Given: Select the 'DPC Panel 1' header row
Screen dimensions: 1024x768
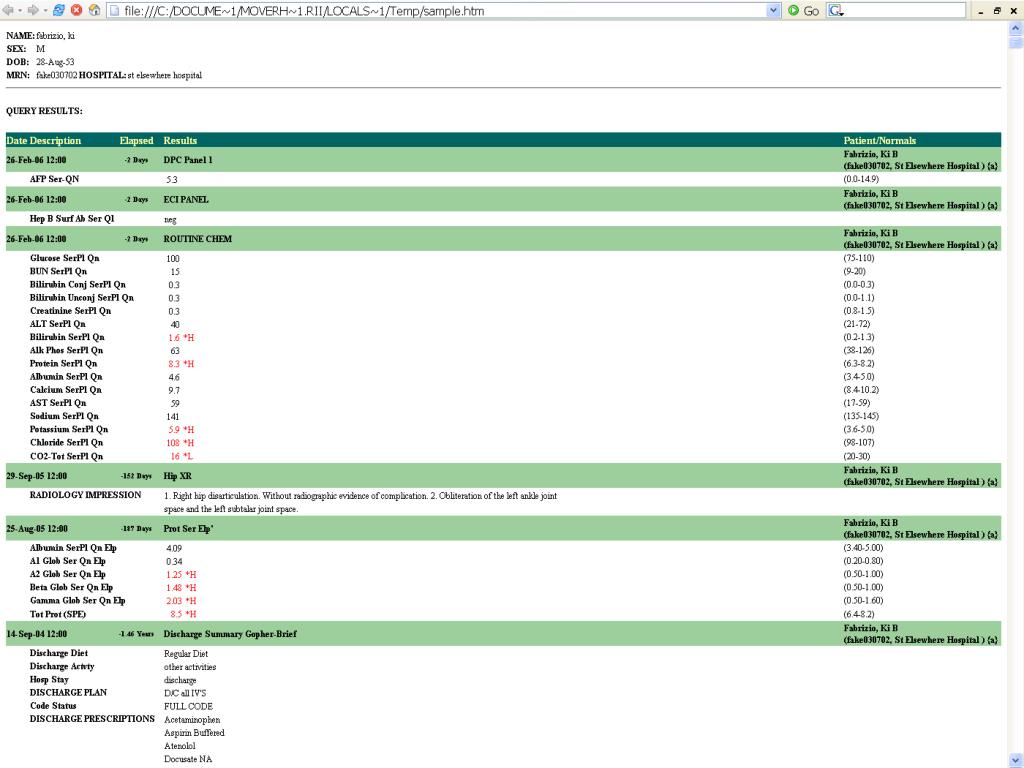Looking at the screenshot, I should 504,160.
